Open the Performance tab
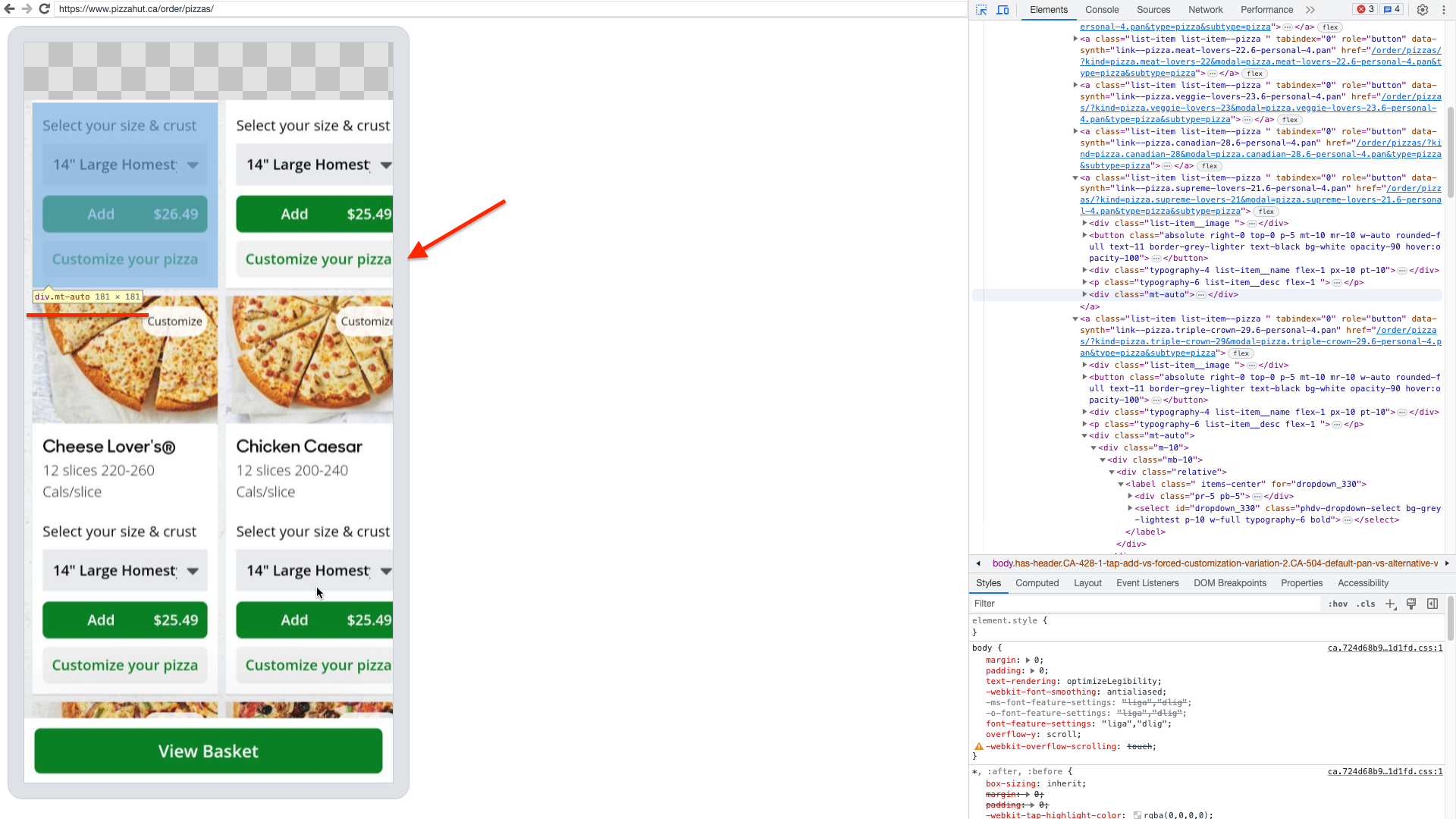1456x819 pixels. (x=1266, y=10)
